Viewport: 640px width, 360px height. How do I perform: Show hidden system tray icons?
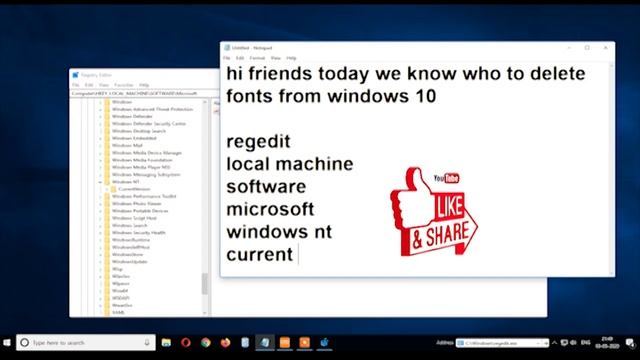point(554,342)
